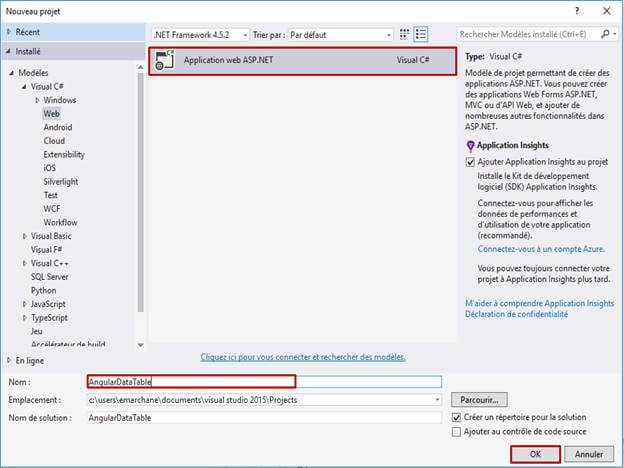Click the tree scrollbar down arrow
The image size is (624, 468).
(140, 345)
